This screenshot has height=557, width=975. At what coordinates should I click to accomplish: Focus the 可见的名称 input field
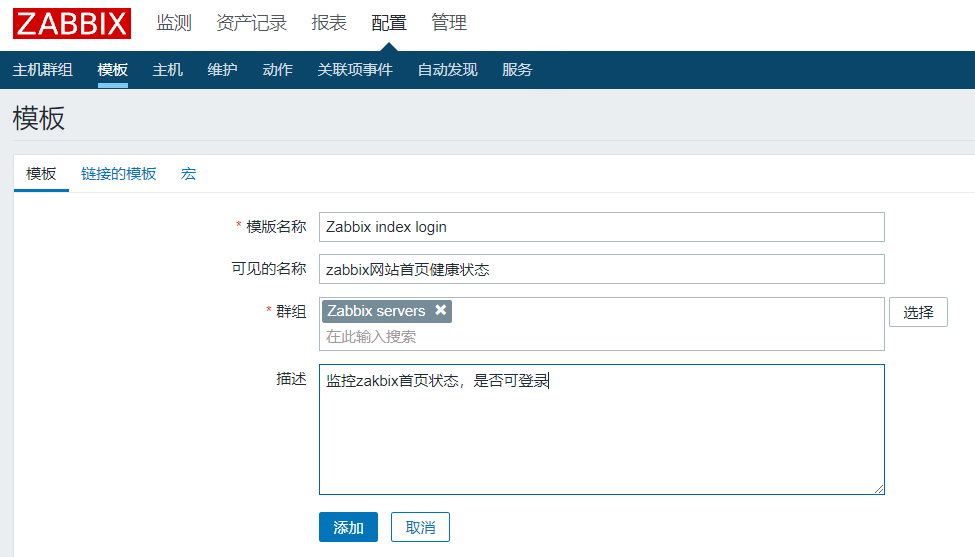click(x=601, y=269)
